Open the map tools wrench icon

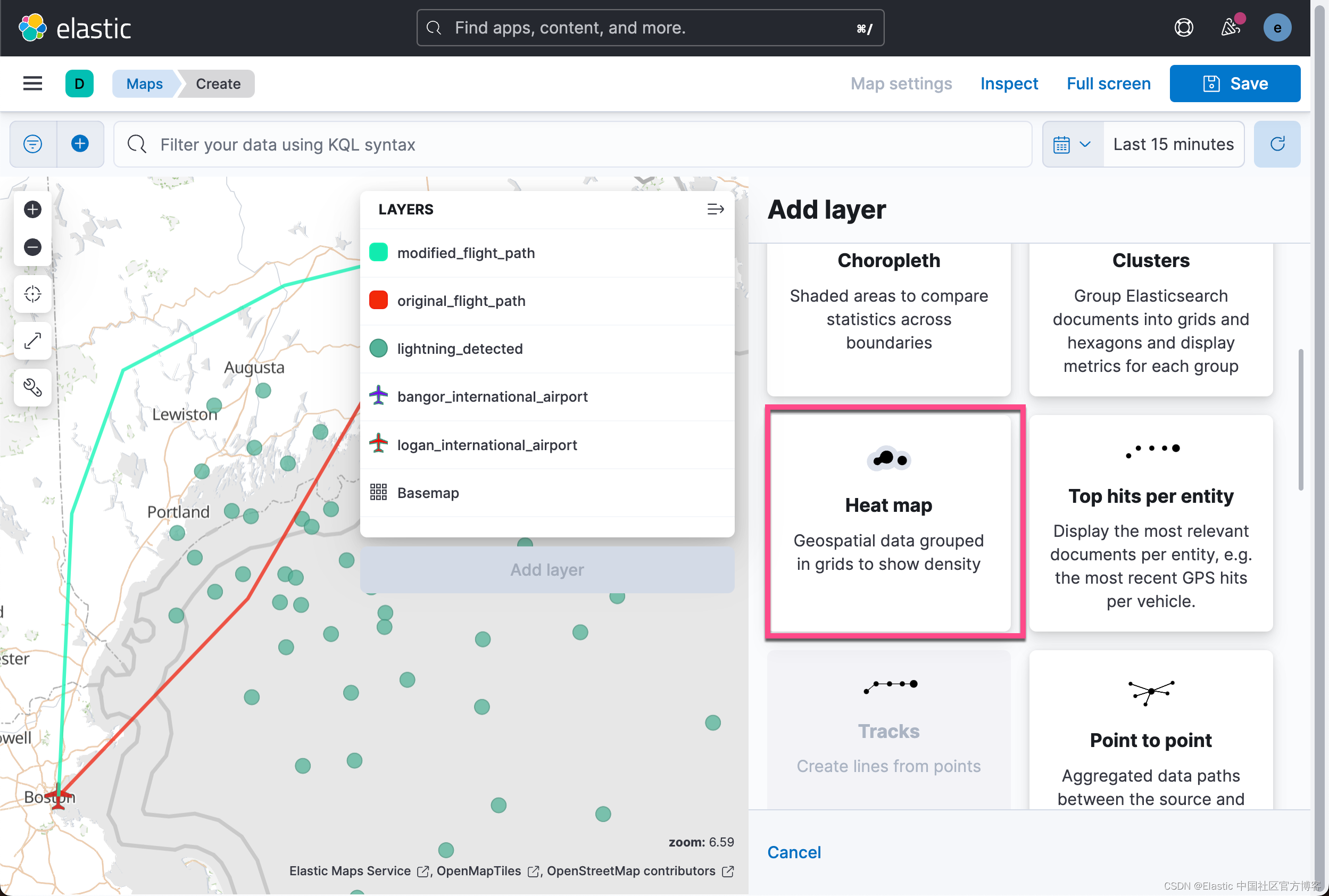tap(32, 388)
